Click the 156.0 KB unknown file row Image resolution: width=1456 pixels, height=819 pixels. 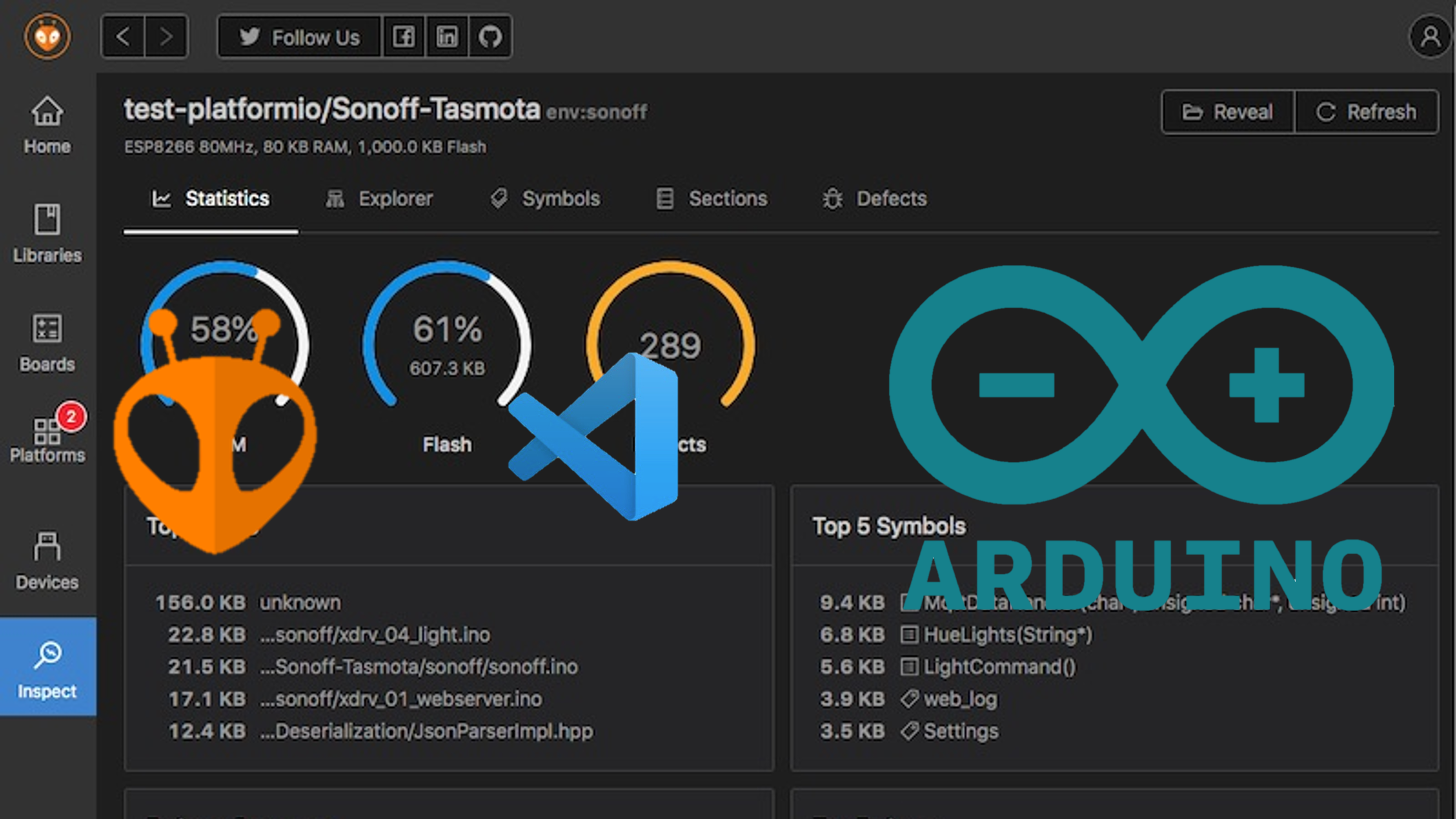pos(249,602)
